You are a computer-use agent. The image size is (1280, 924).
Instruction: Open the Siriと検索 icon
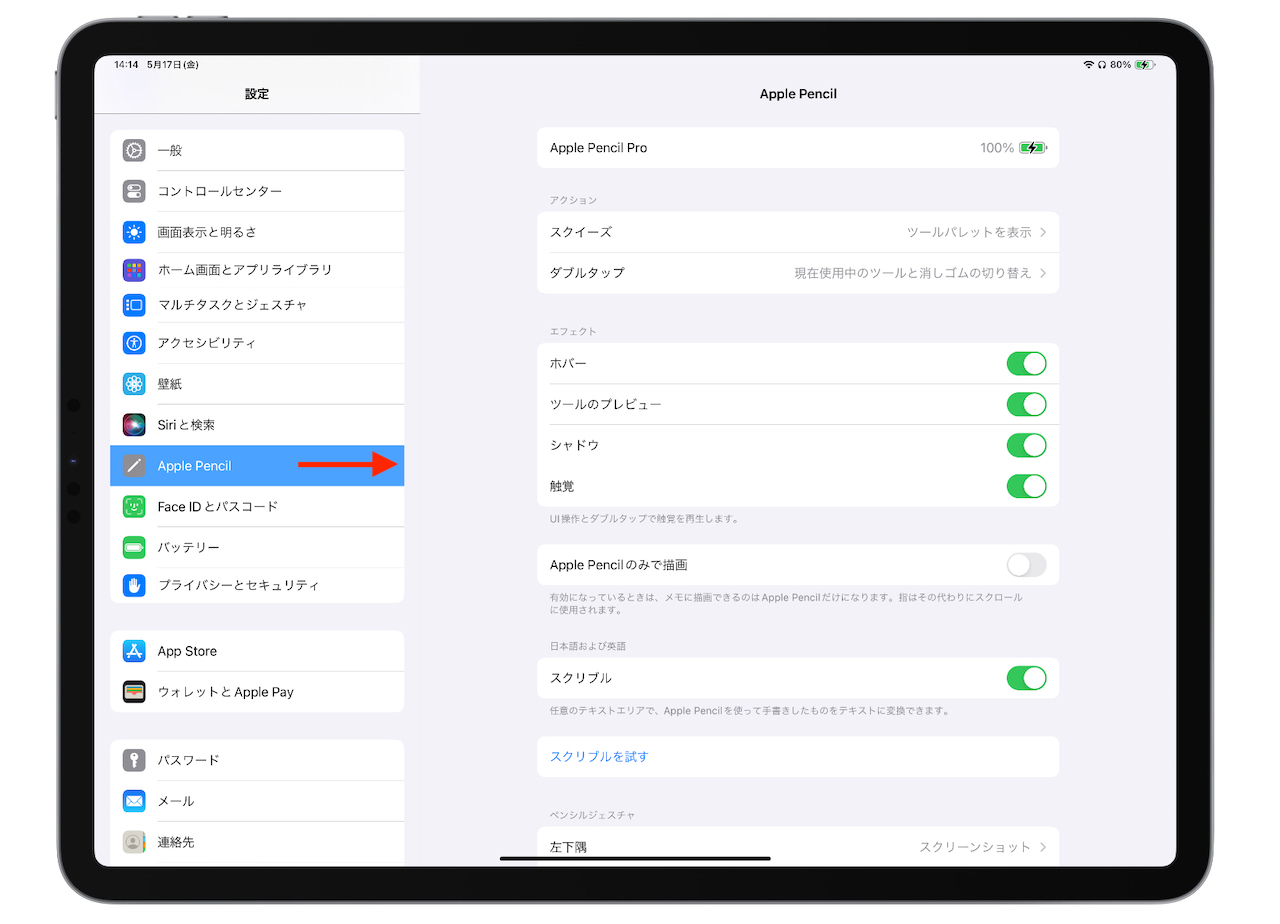coord(134,424)
